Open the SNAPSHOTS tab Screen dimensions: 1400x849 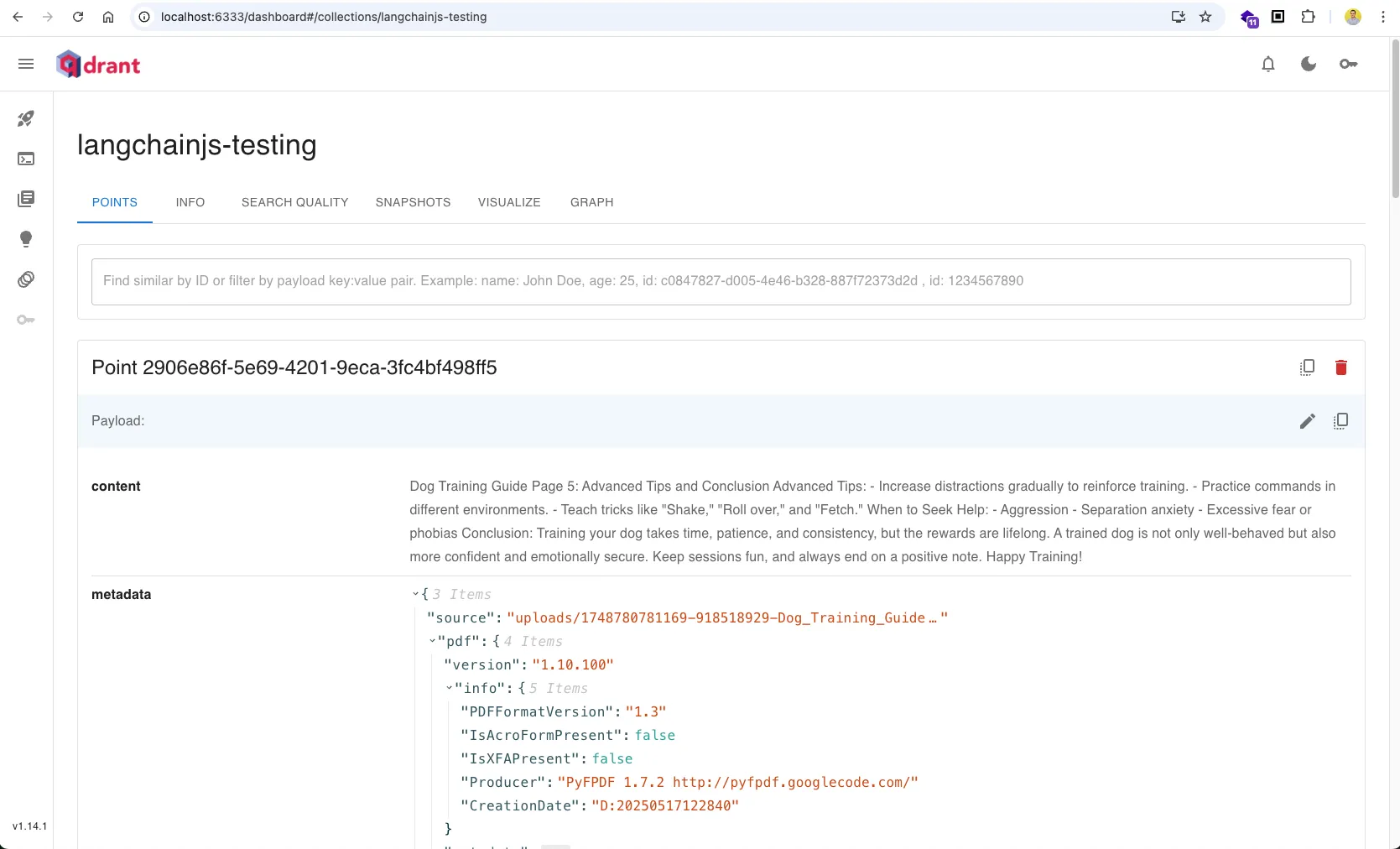pos(414,202)
